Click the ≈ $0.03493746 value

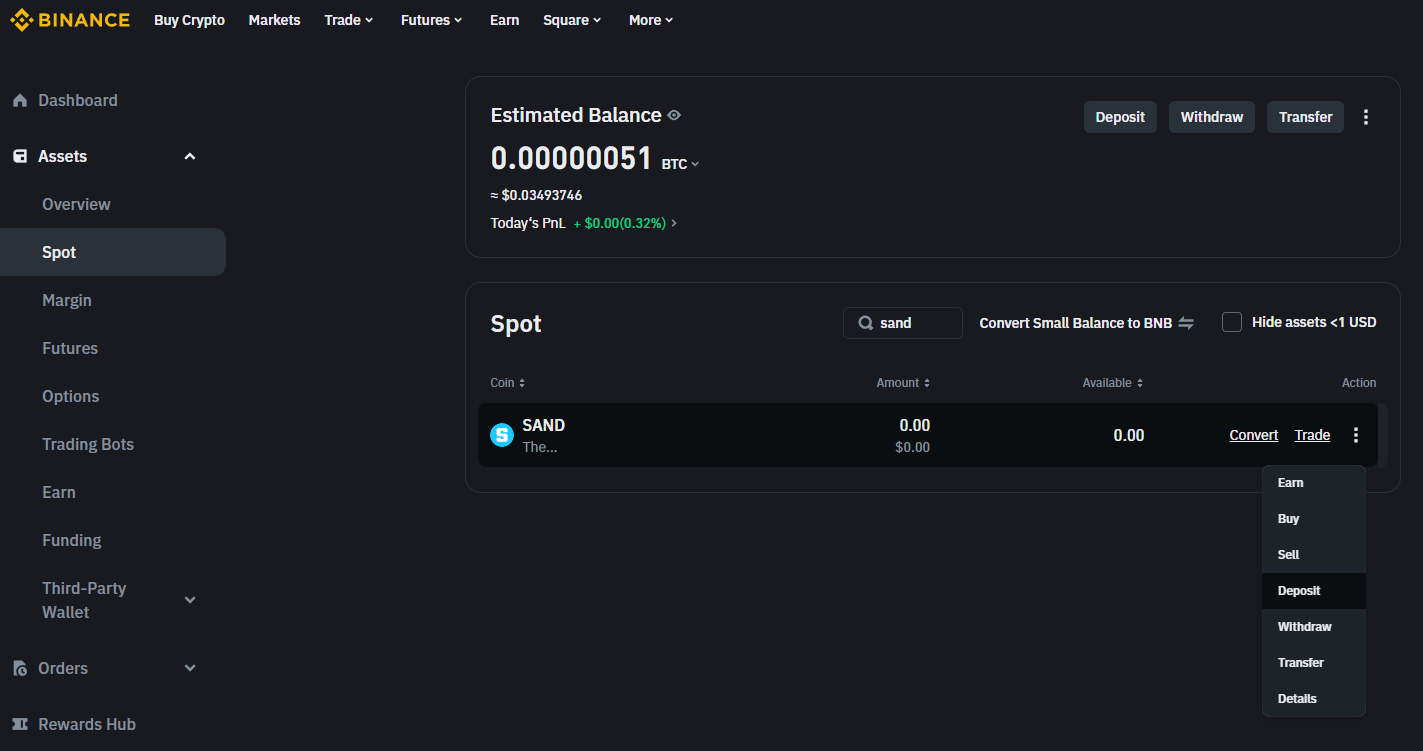pos(536,195)
